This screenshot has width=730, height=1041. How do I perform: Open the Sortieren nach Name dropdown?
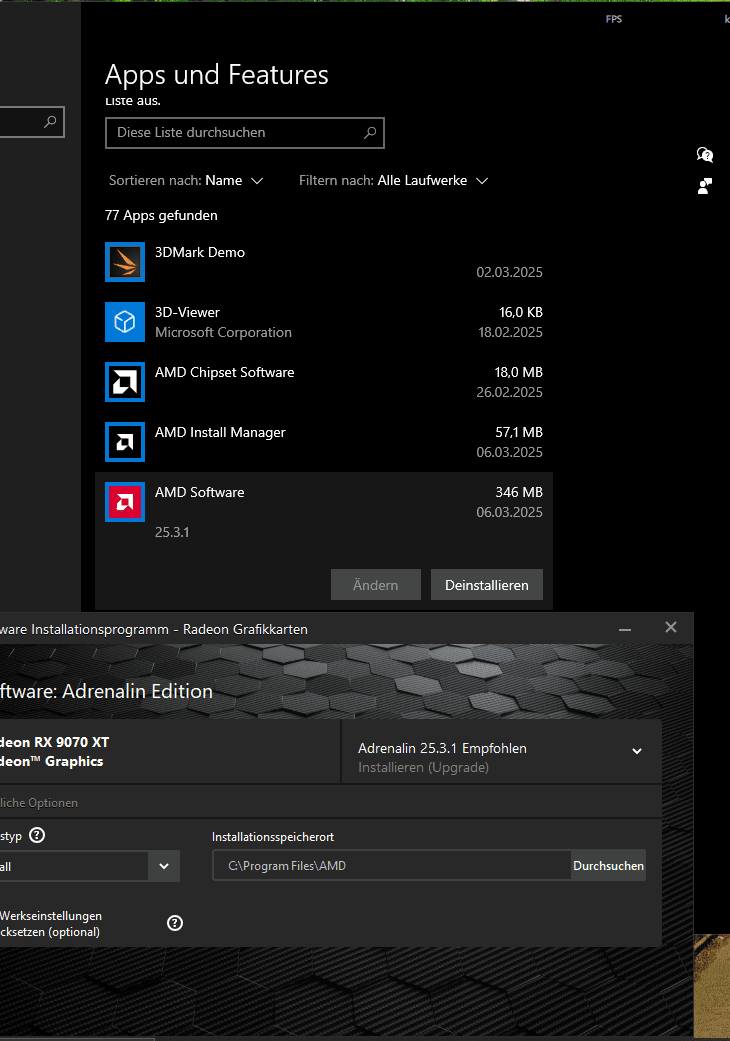point(186,181)
